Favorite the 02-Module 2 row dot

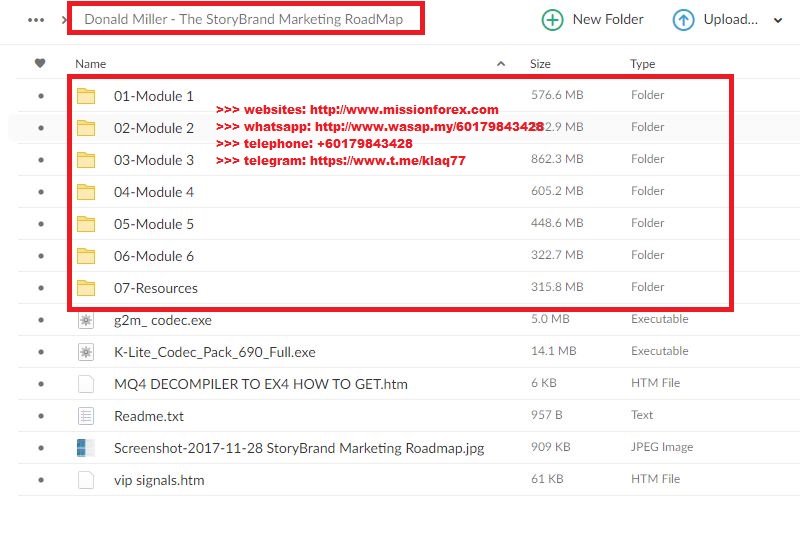(x=41, y=128)
